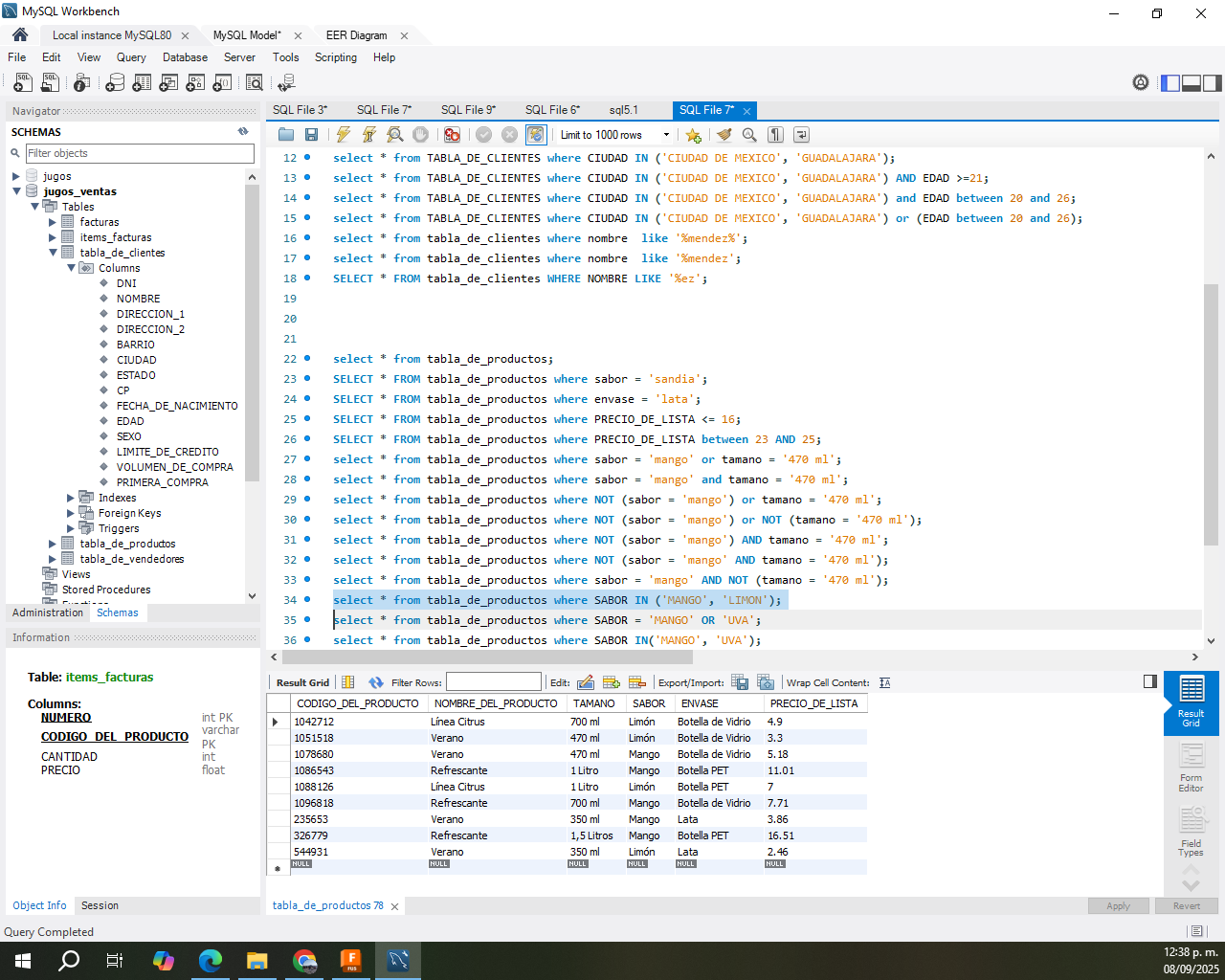Open the home screen tab icon

pos(20,34)
